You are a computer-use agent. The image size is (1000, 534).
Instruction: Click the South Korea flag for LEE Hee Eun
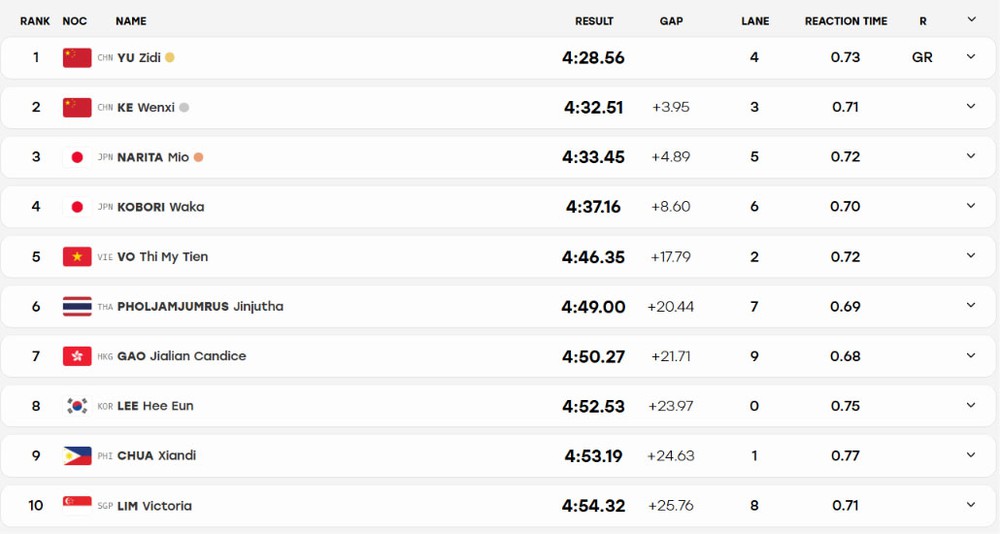[77, 406]
